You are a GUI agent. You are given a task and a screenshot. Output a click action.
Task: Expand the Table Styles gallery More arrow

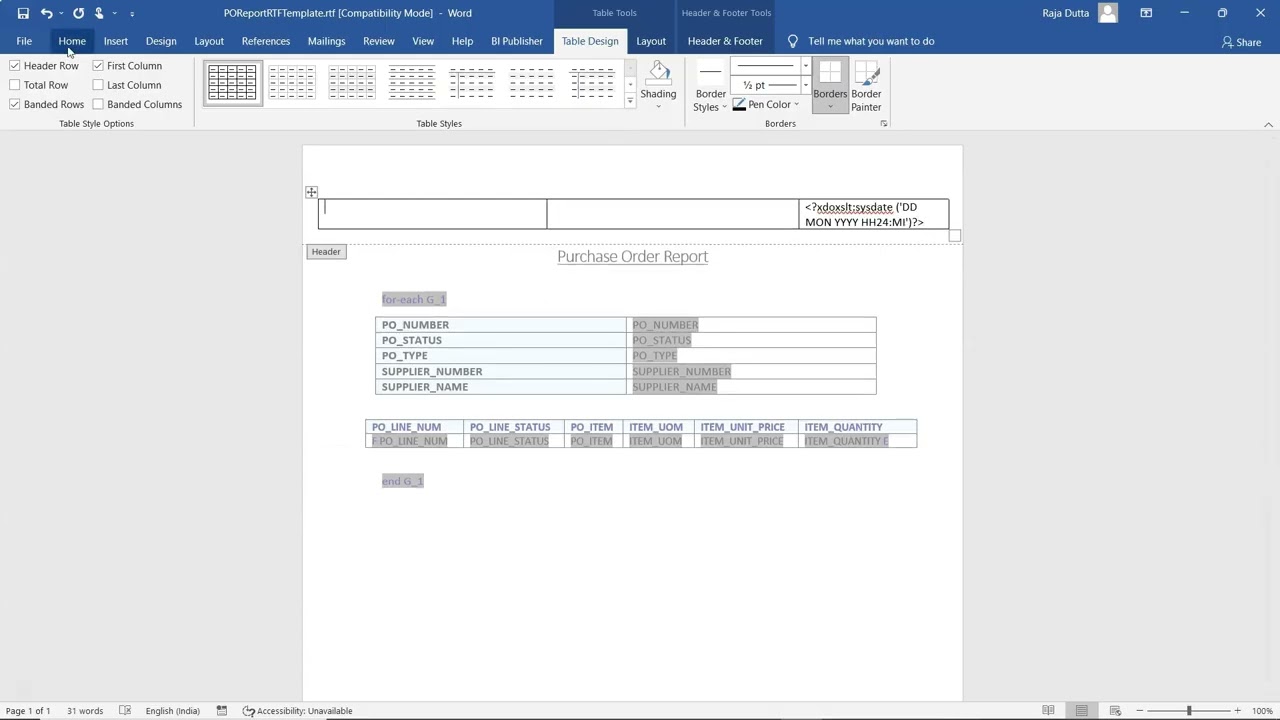pyautogui.click(x=630, y=101)
